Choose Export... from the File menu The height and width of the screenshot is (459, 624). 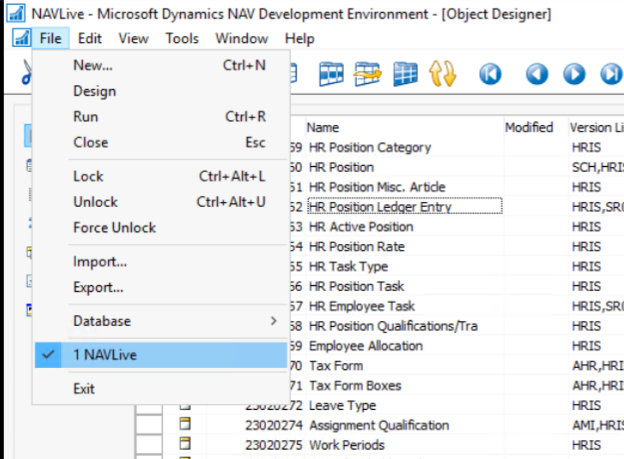pos(161,287)
